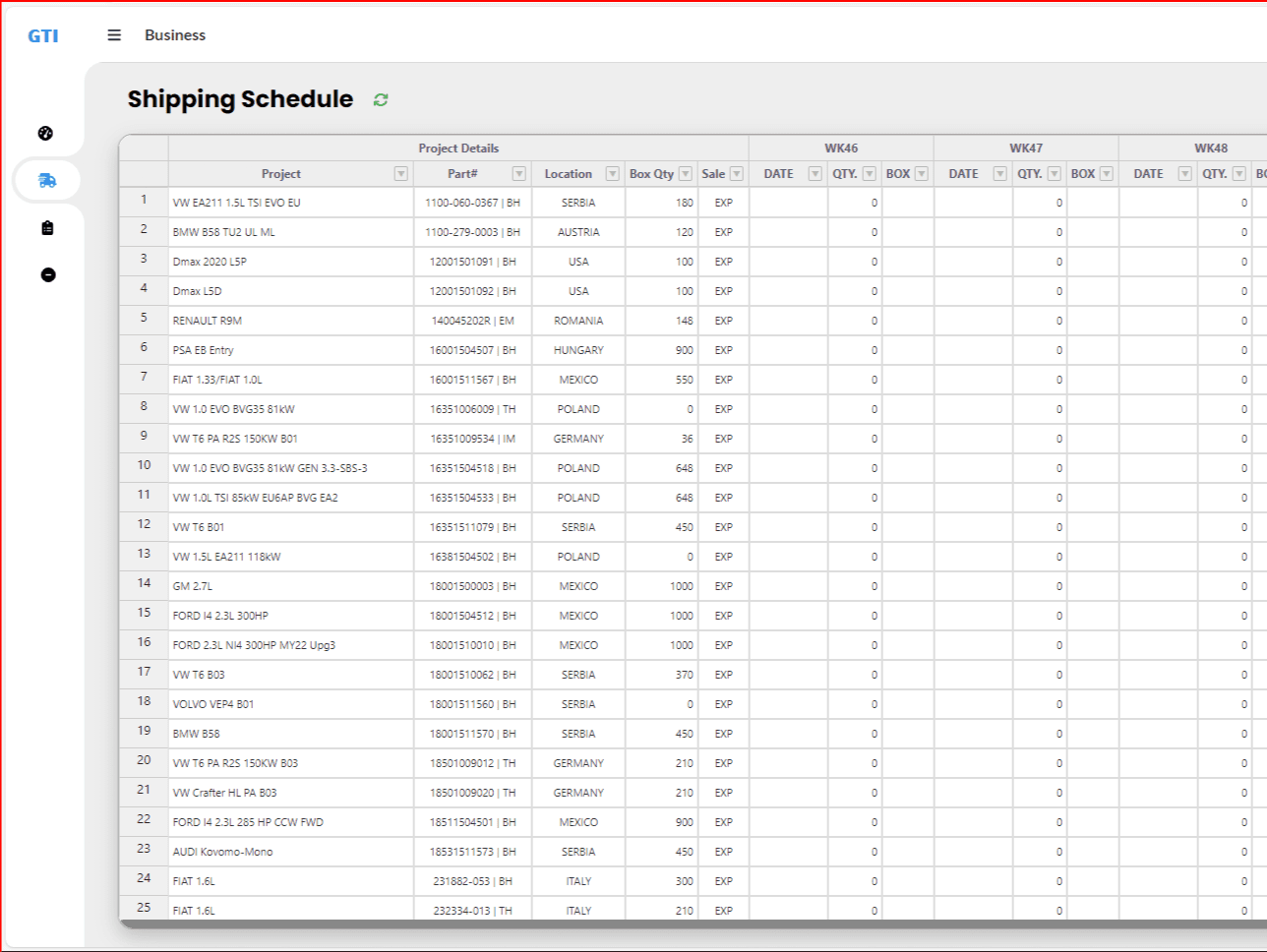
Task: Select Box Qty cell '370'
Action: (x=662, y=675)
